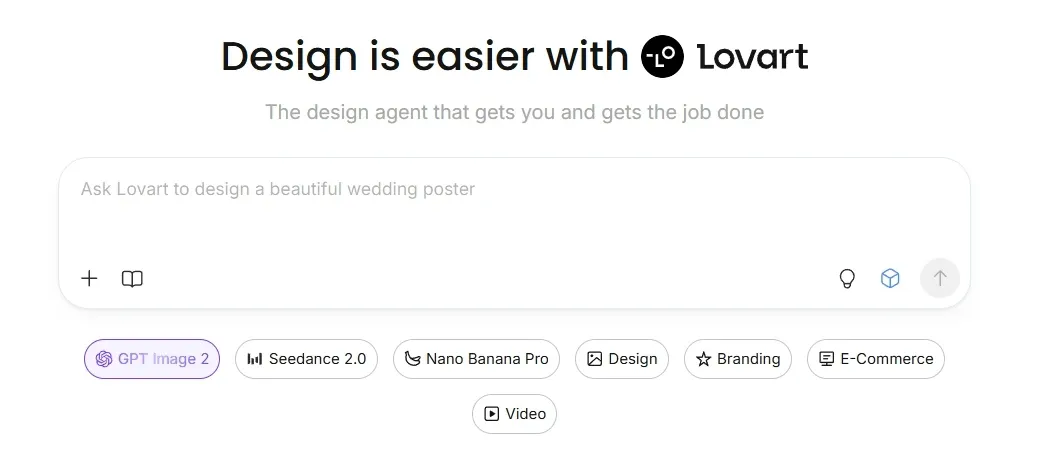1050x459 pixels.
Task: Choose the Branding category chip
Action: click(738, 359)
